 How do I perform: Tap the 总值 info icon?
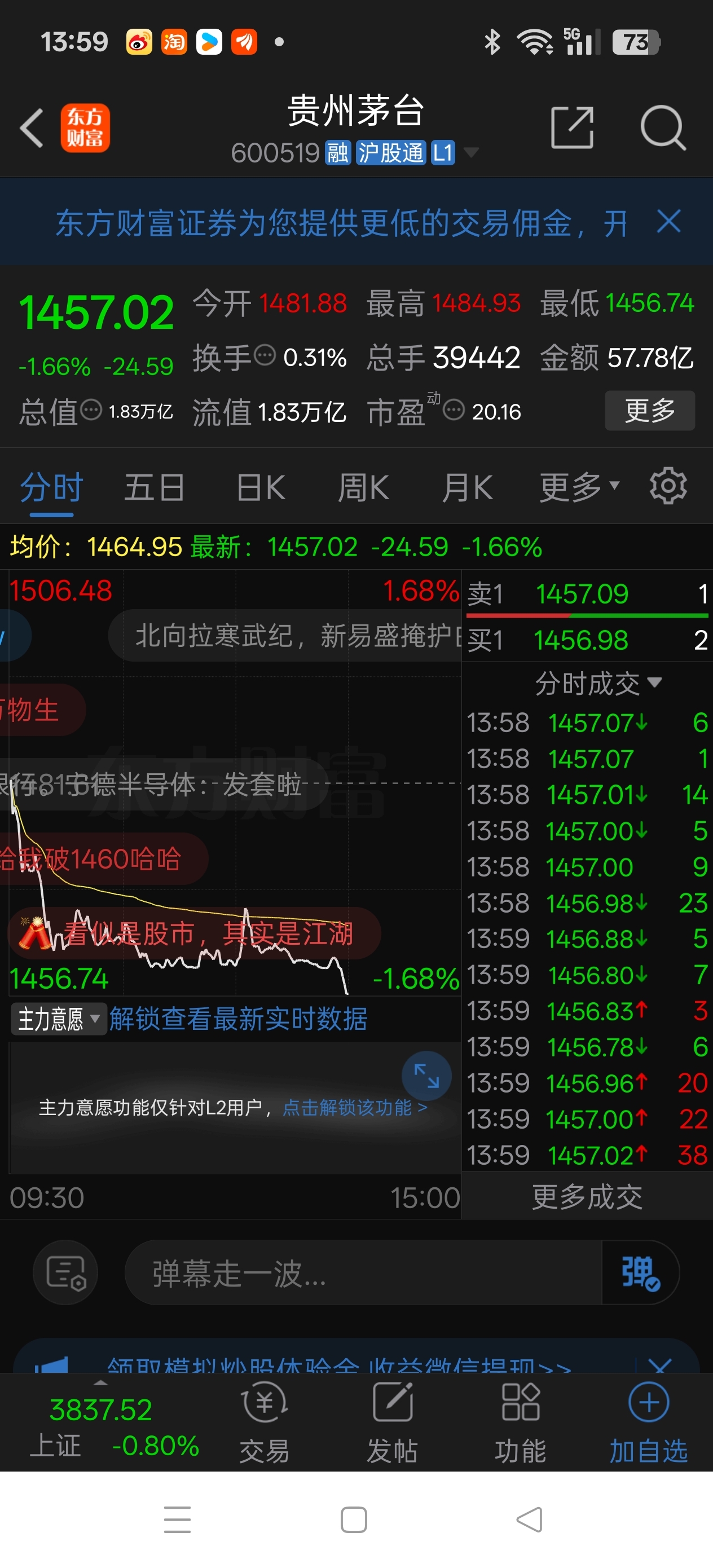point(91,409)
